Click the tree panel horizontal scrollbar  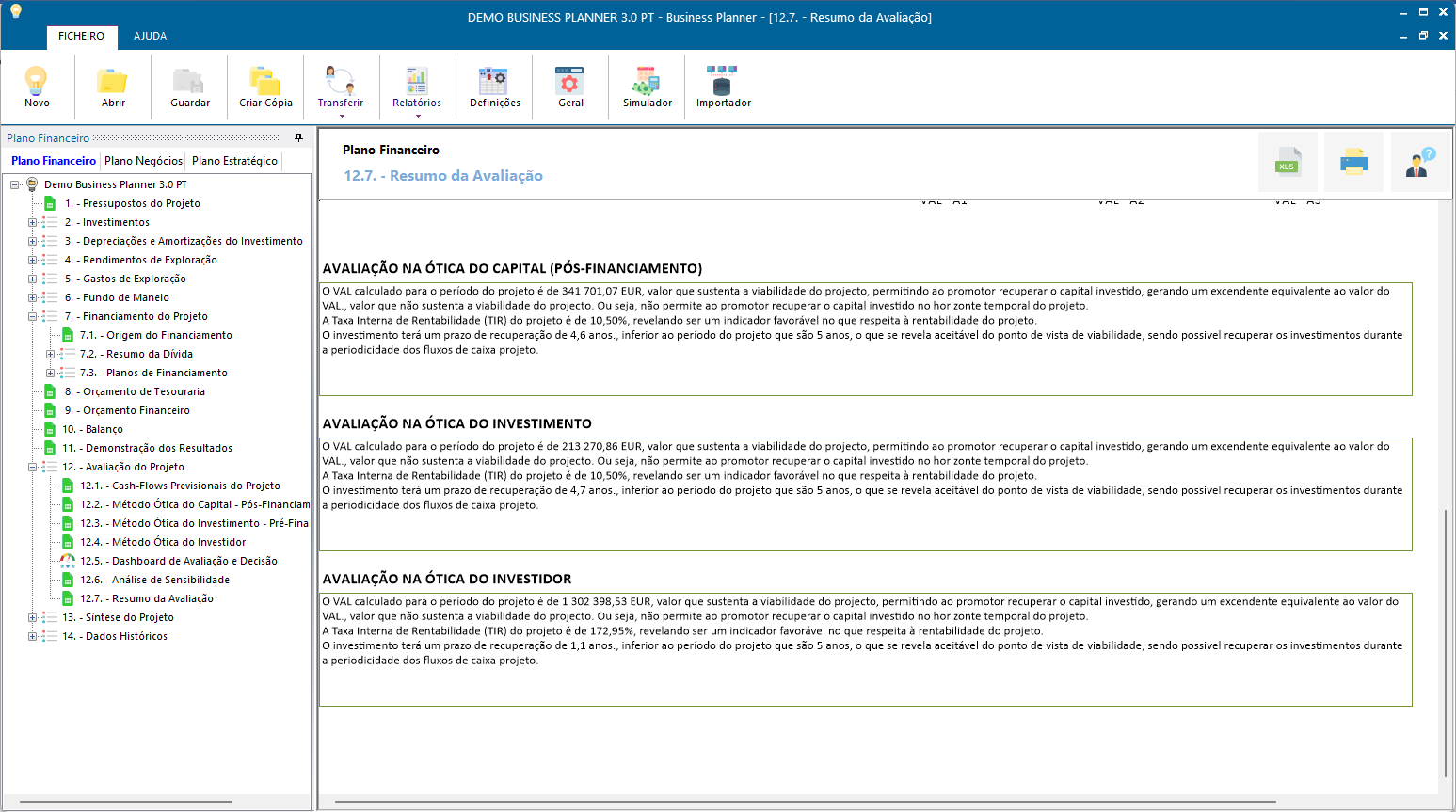coord(126,802)
